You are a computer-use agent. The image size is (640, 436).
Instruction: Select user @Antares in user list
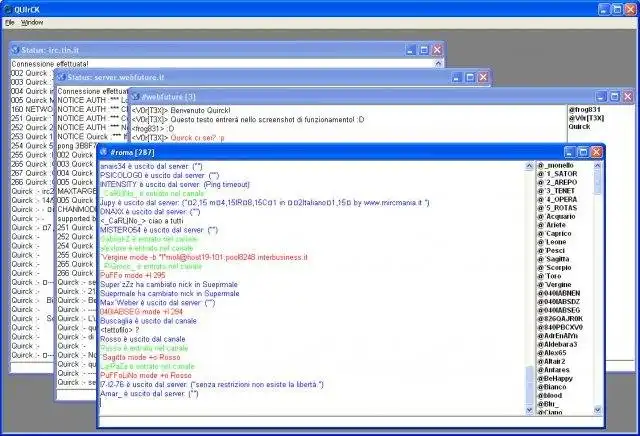tap(553, 370)
